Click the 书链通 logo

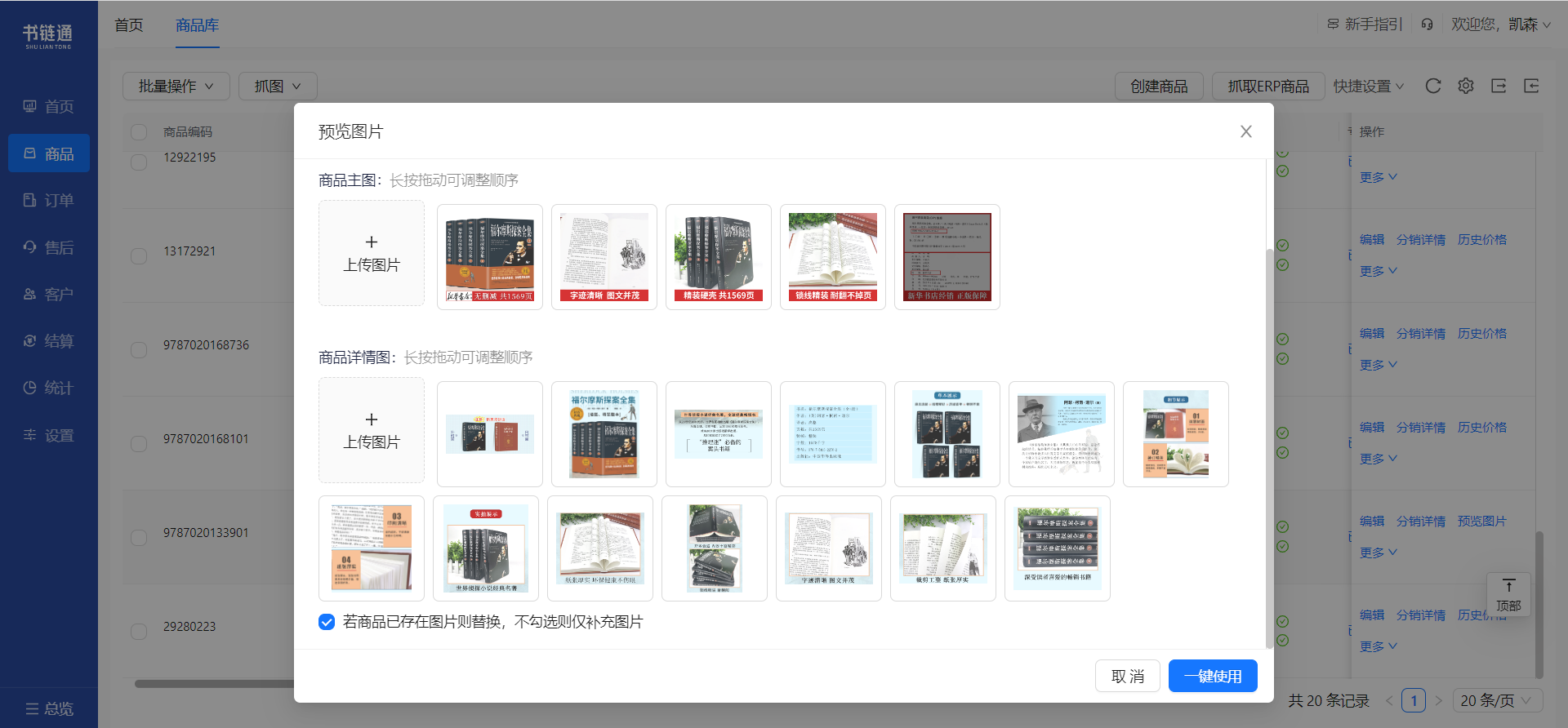tap(47, 37)
